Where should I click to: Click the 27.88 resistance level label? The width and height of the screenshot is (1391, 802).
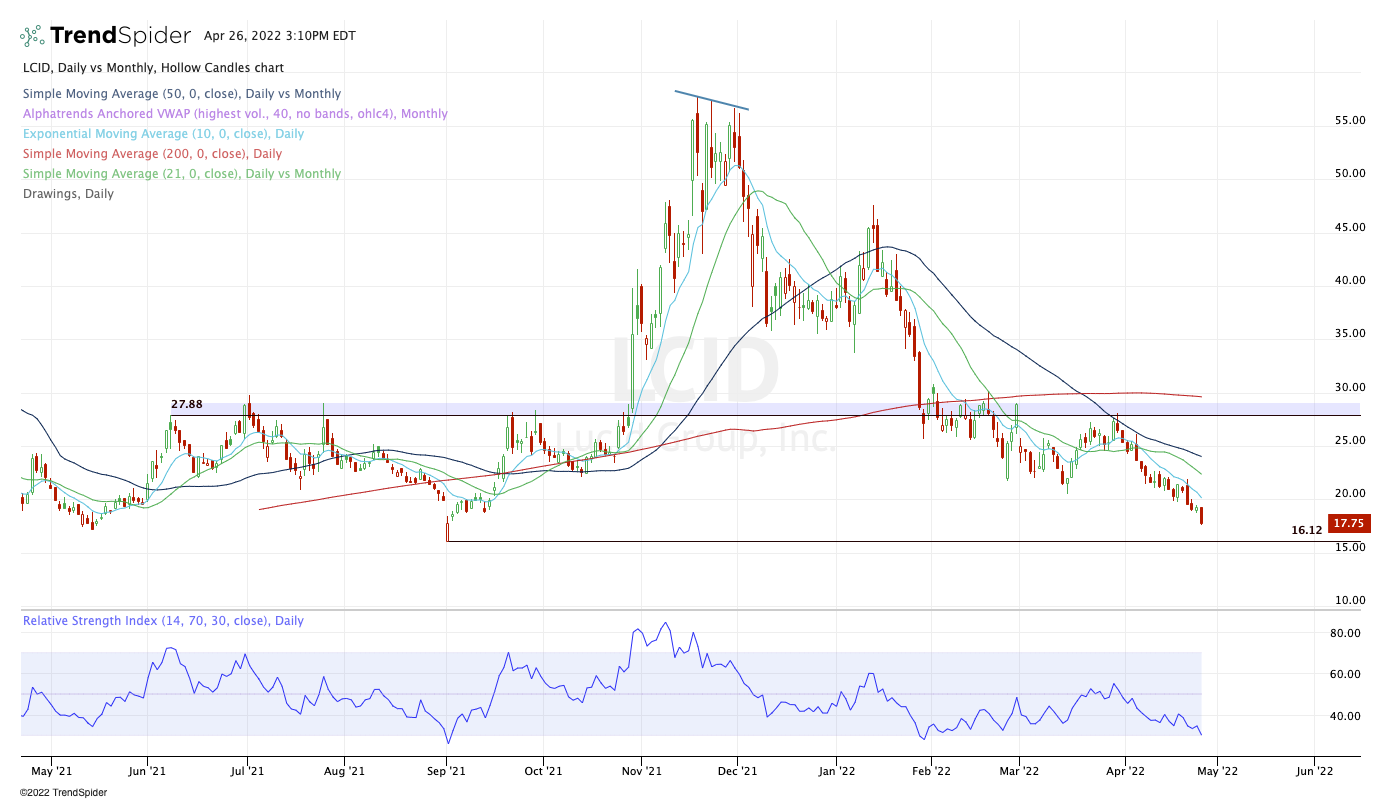187,404
